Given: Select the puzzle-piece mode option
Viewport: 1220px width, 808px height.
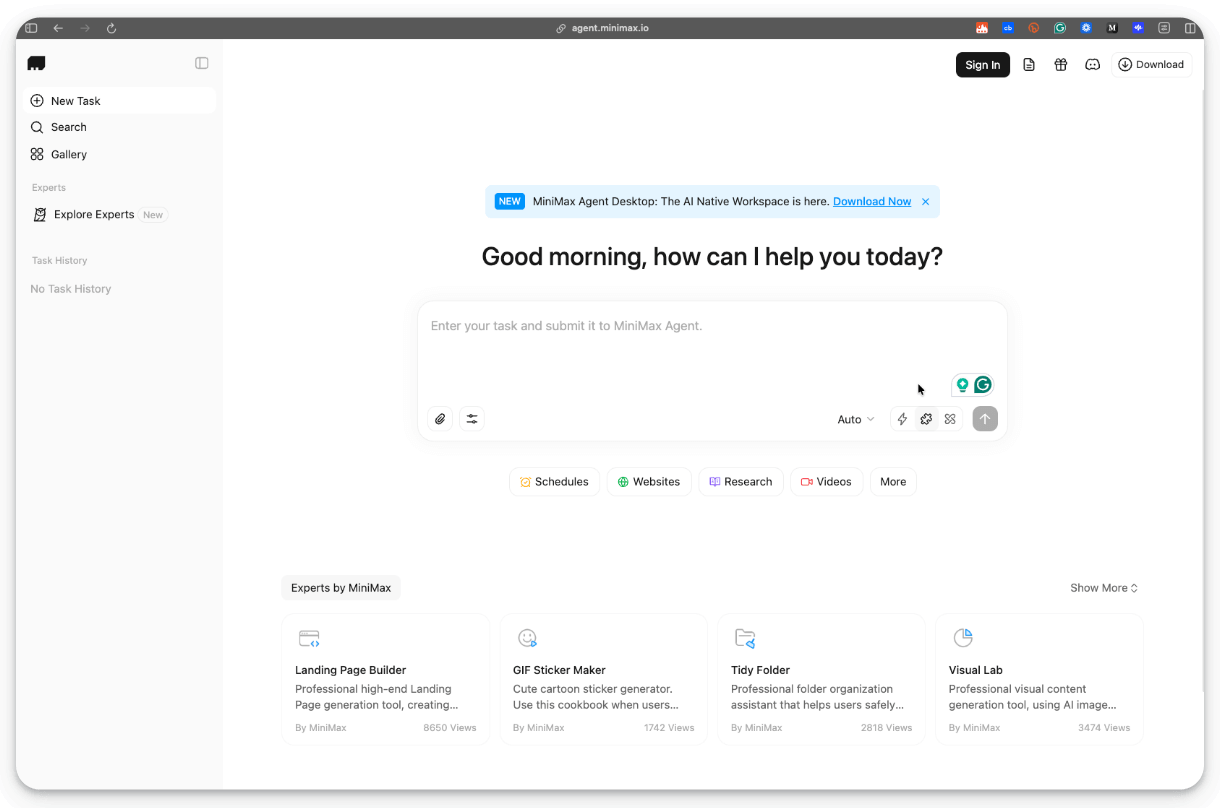Looking at the screenshot, I should (x=926, y=419).
